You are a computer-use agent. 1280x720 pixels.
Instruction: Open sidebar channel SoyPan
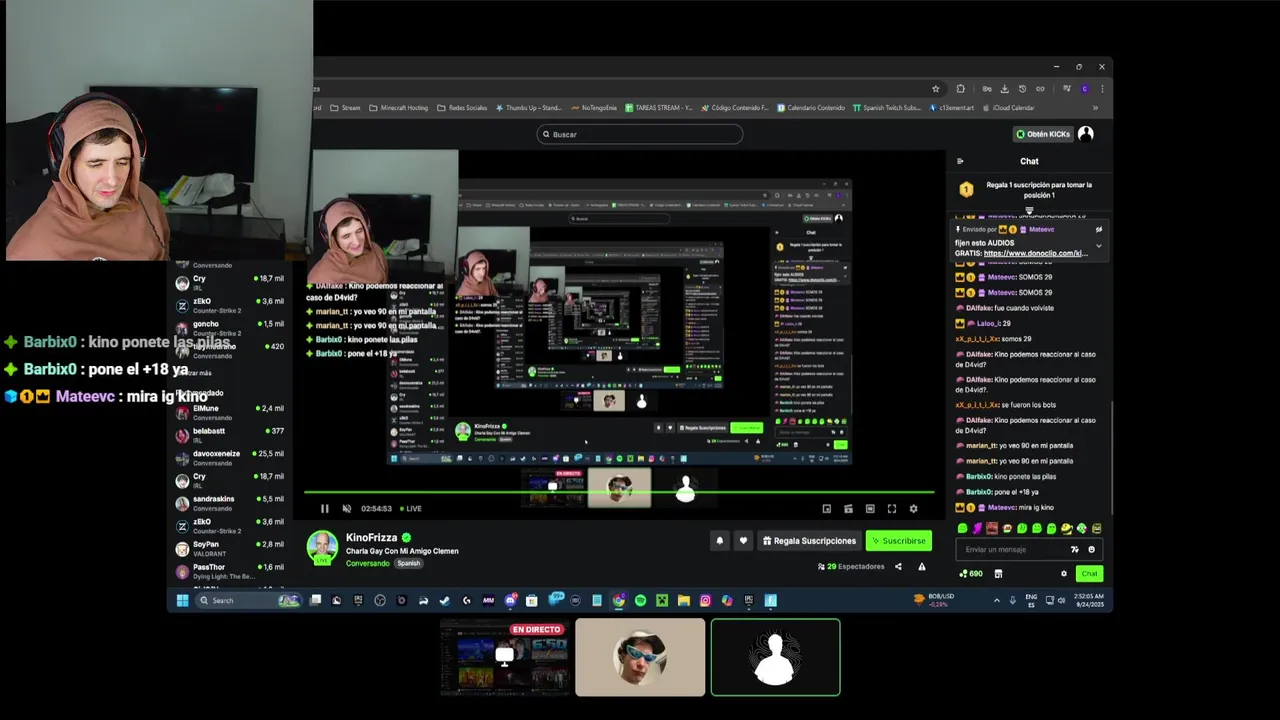pos(229,548)
